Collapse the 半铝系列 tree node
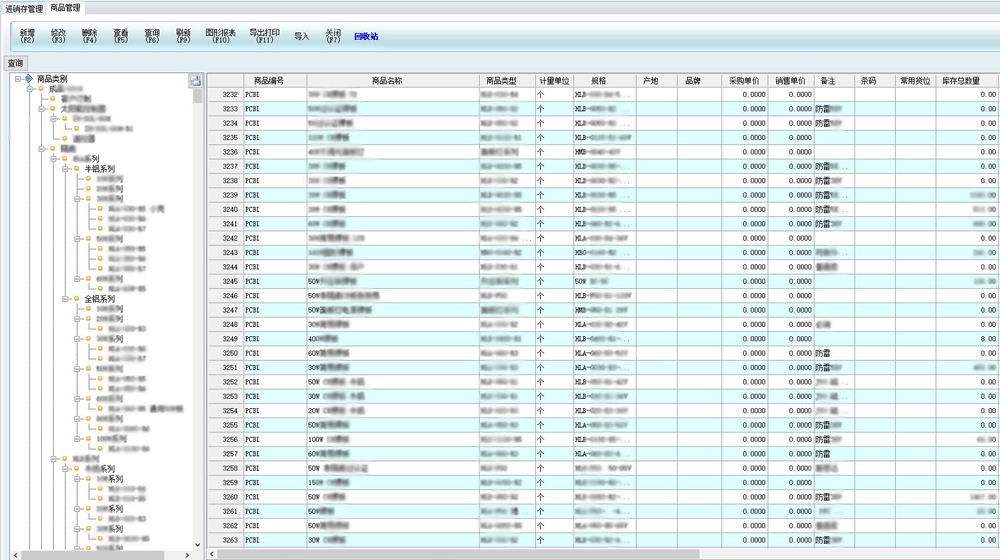Screen dimensions: 1000x560 65,169
